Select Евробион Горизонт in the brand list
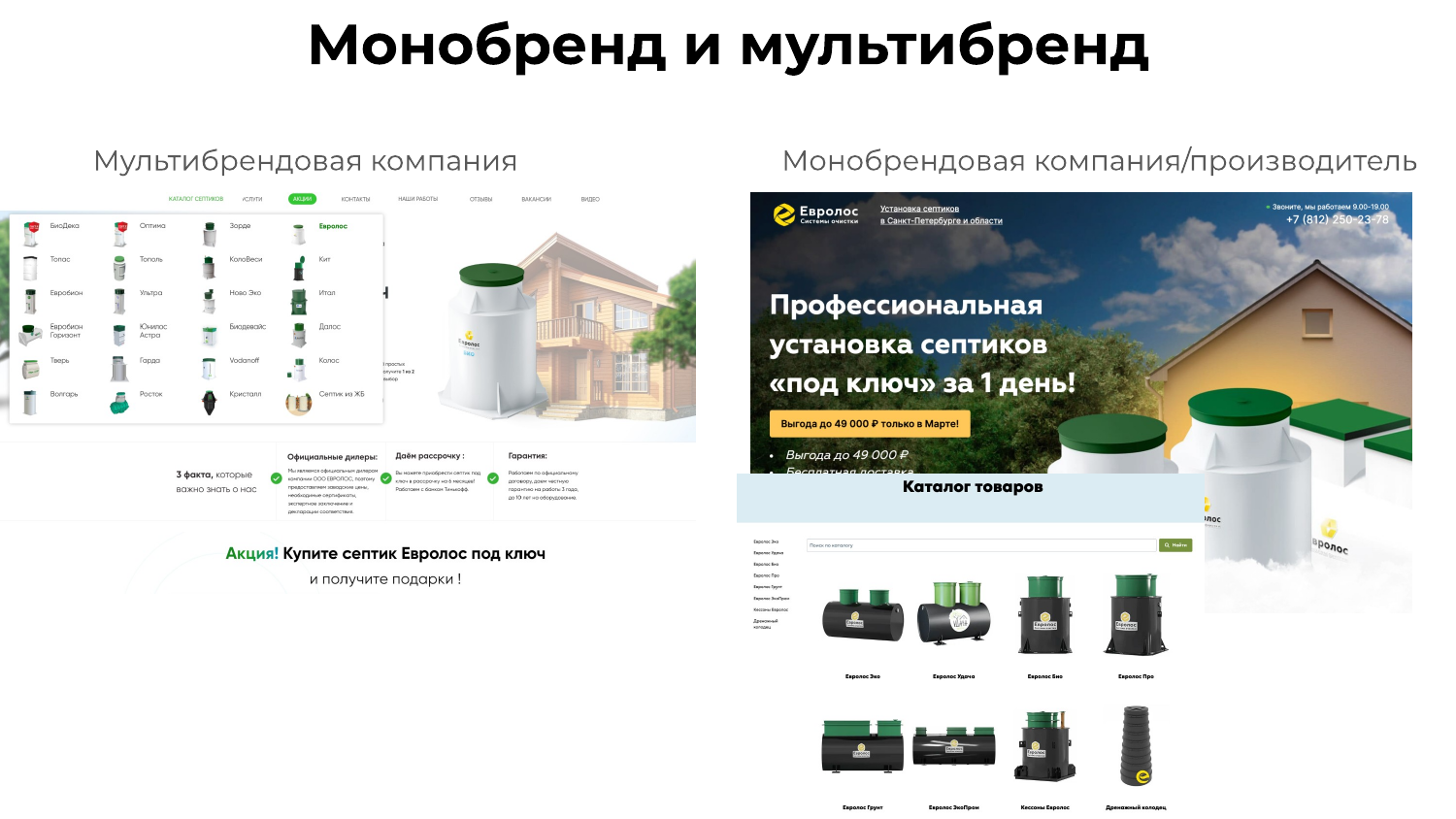 pyautogui.click(x=67, y=331)
